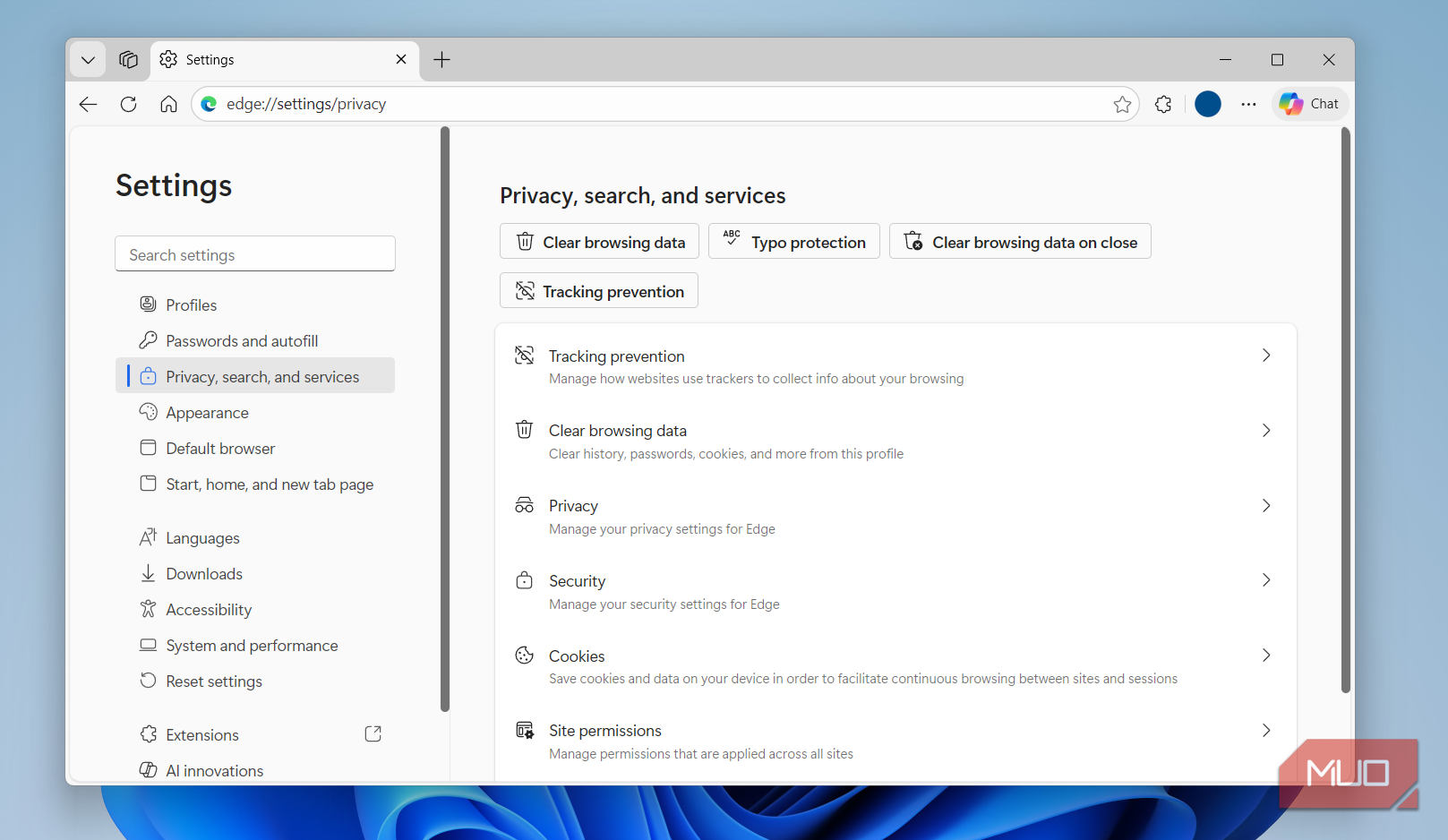Image resolution: width=1448 pixels, height=840 pixels.
Task: Select Appearance in the settings sidebar
Action: click(x=207, y=413)
